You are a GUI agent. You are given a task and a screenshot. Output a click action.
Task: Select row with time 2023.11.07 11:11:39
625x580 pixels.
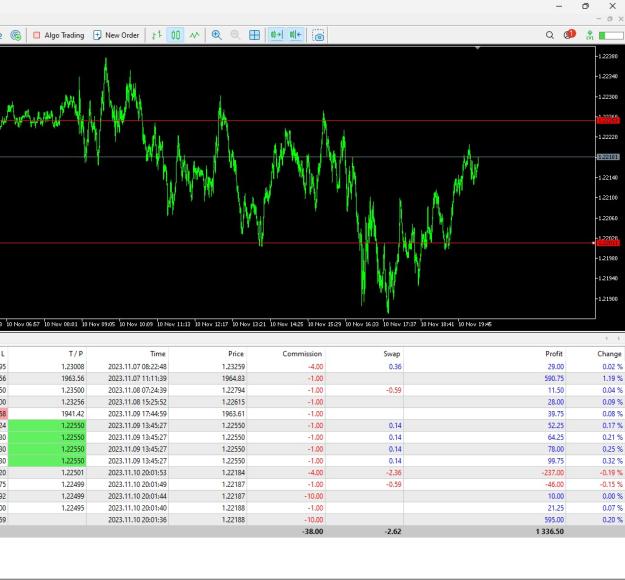(312, 378)
